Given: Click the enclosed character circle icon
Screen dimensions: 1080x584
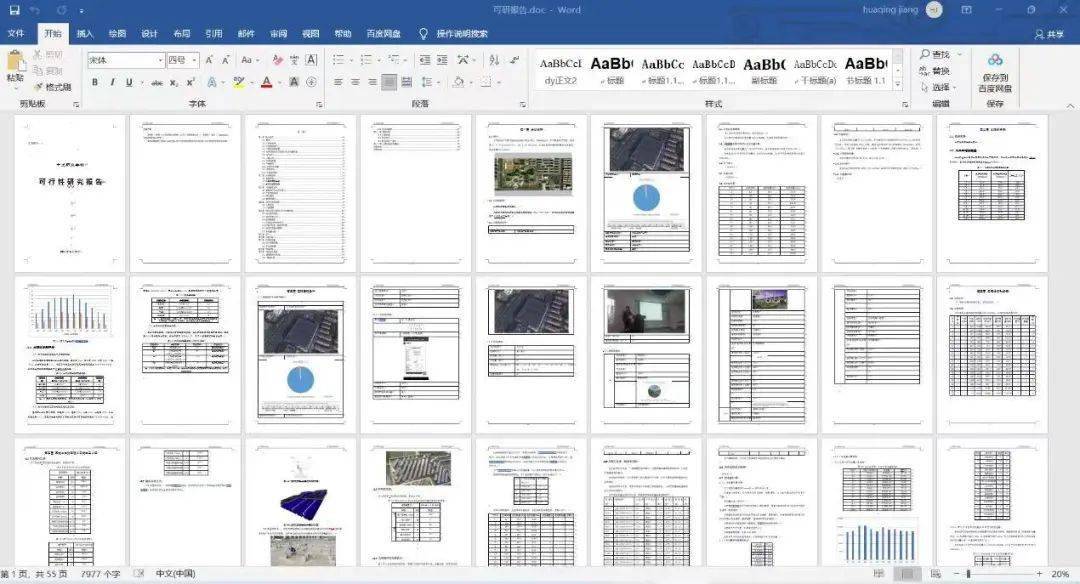Looking at the screenshot, I should click(311, 82).
